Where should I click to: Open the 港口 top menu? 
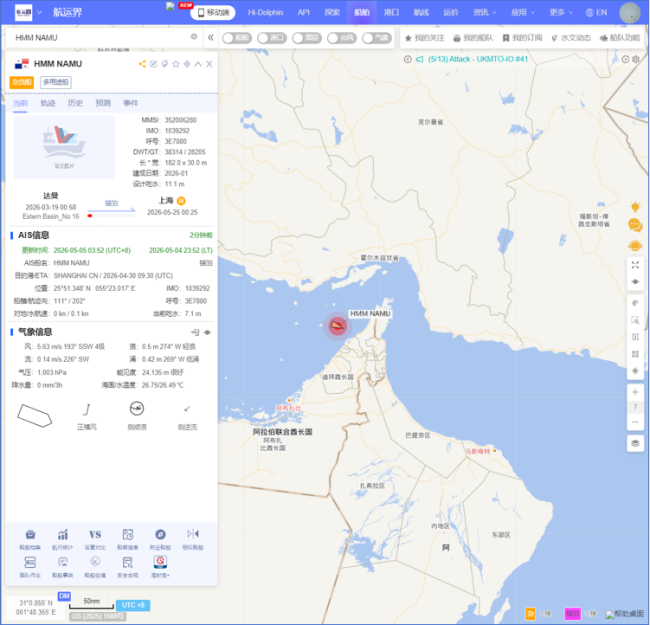tap(391, 12)
